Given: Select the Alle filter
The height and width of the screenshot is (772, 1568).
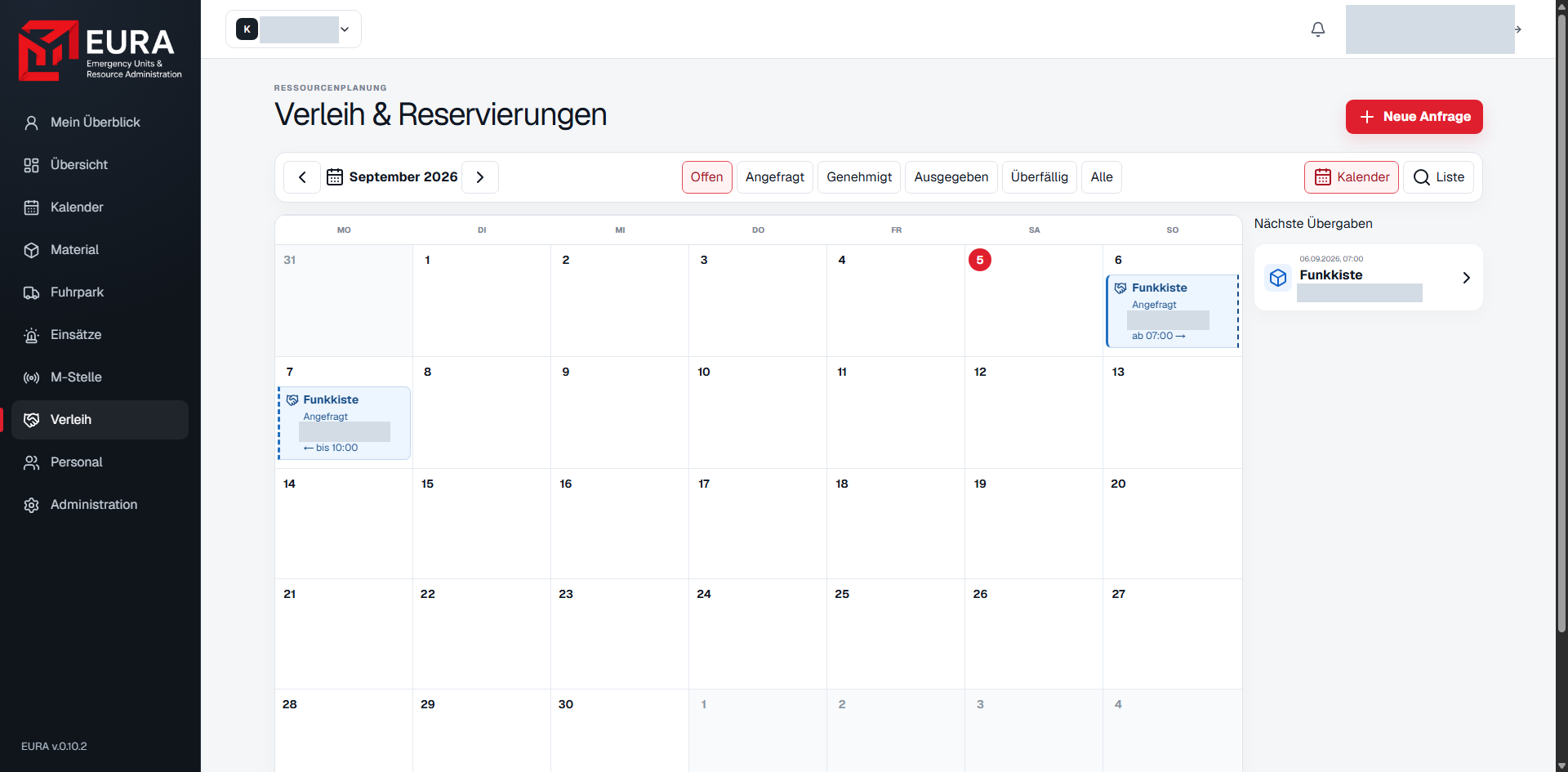Looking at the screenshot, I should pyautogui.click(x=1102, y=177).
